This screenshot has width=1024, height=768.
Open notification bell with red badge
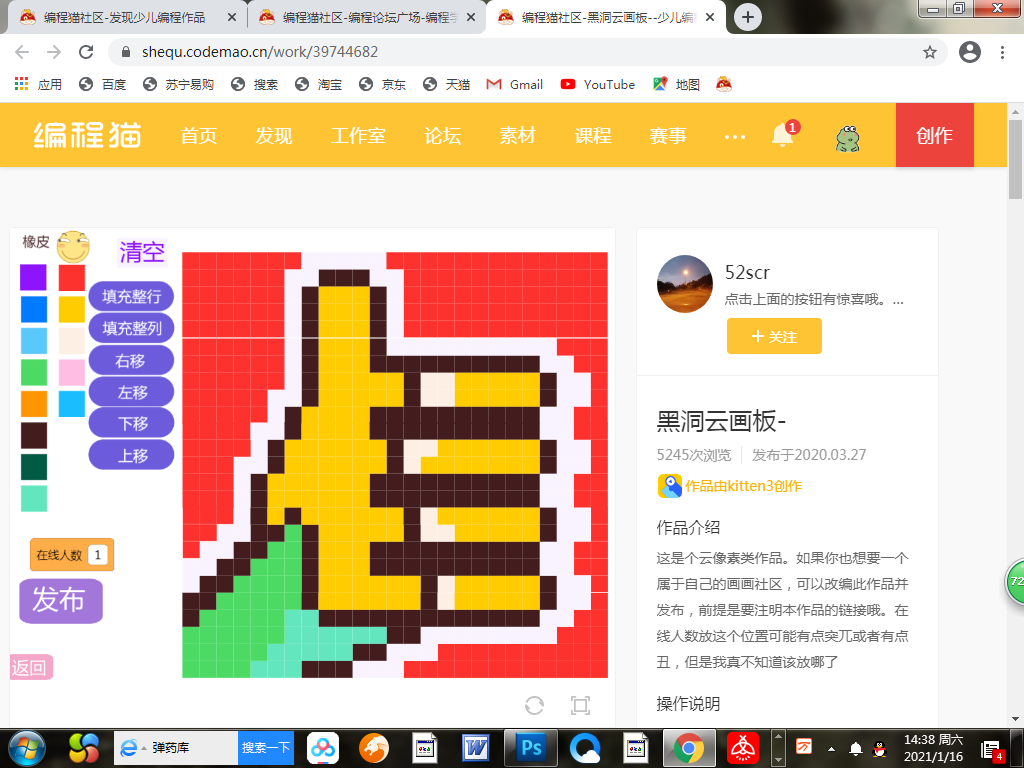point(783,135)
